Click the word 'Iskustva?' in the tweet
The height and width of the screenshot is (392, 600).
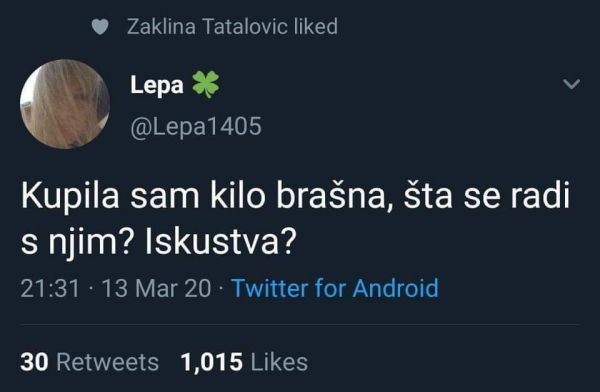tap(221, 243)
